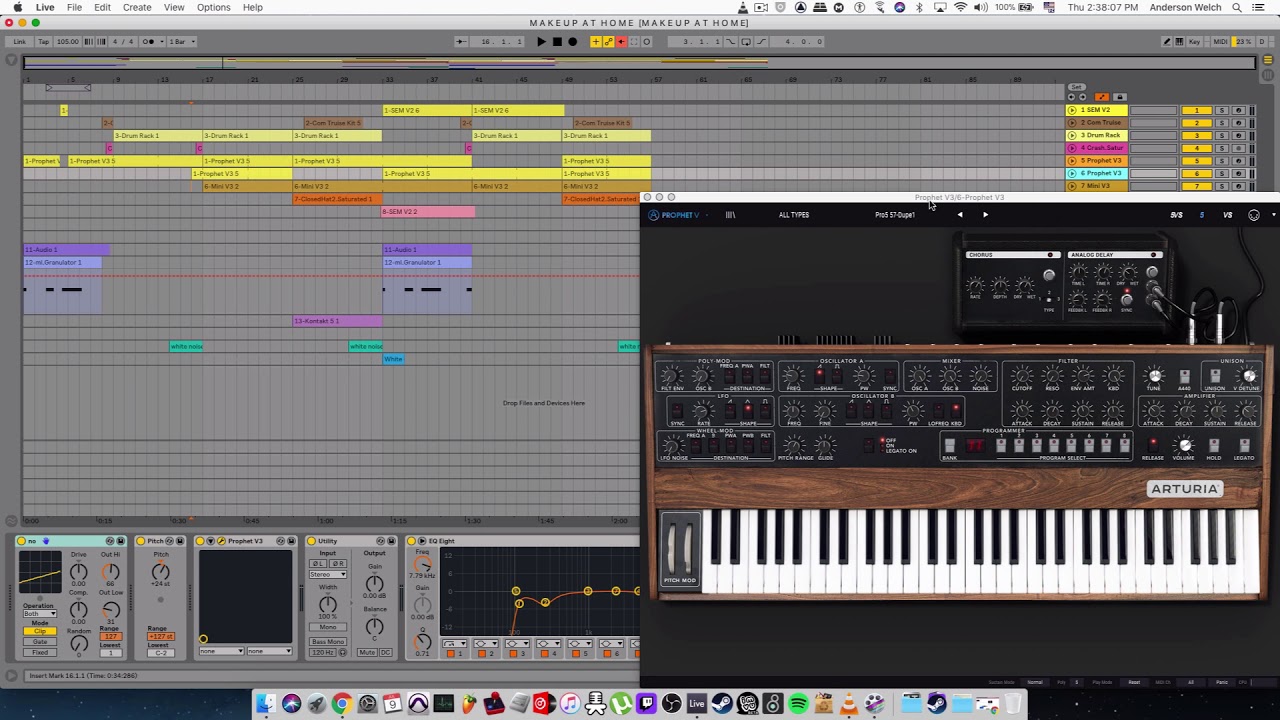Toggle the Lock Envelopes button
Viewport: 1280px width, 720px height.
[1120, 97]
